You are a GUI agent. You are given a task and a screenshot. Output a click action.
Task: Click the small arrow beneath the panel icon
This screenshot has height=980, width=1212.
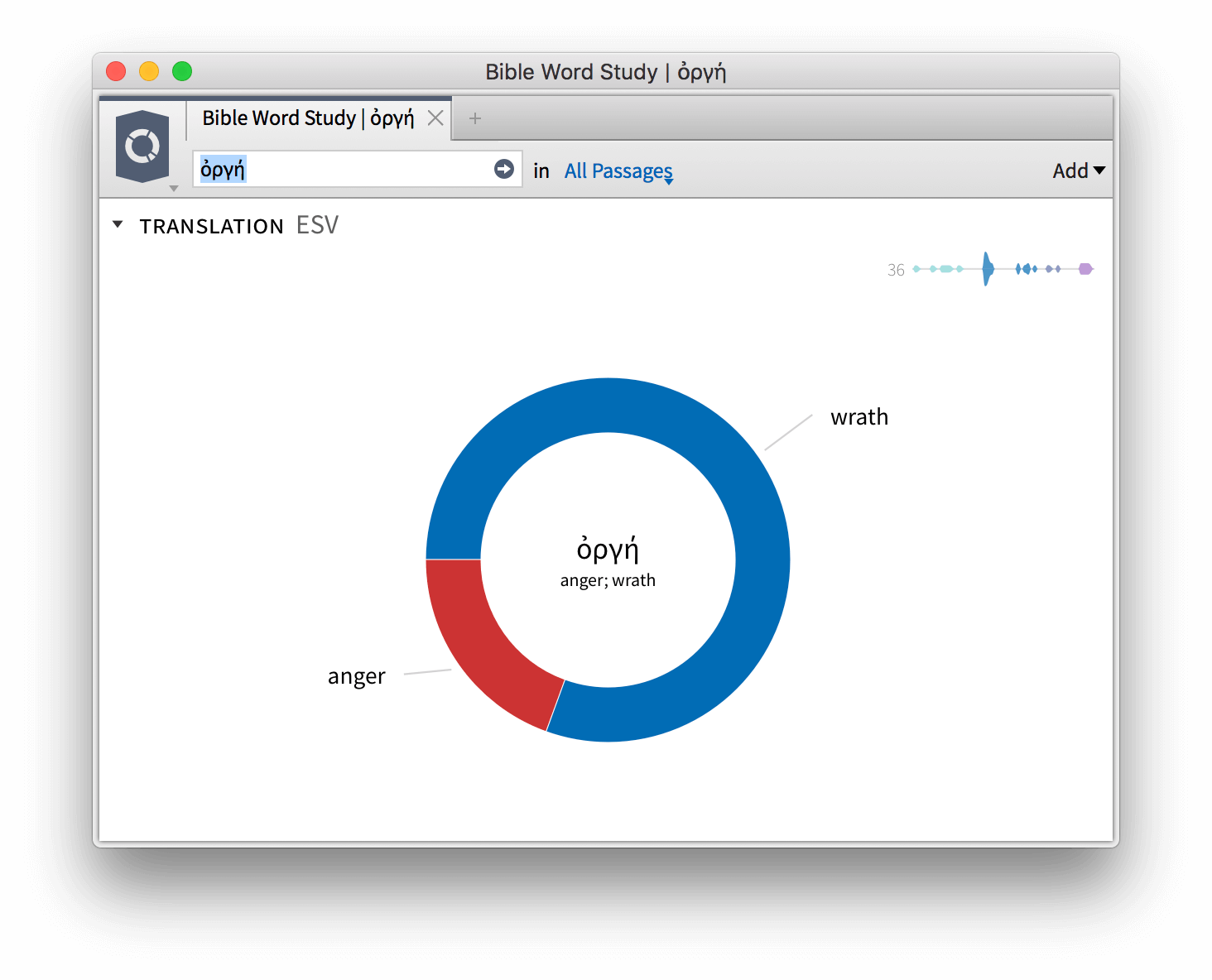[x=173, y=189]
